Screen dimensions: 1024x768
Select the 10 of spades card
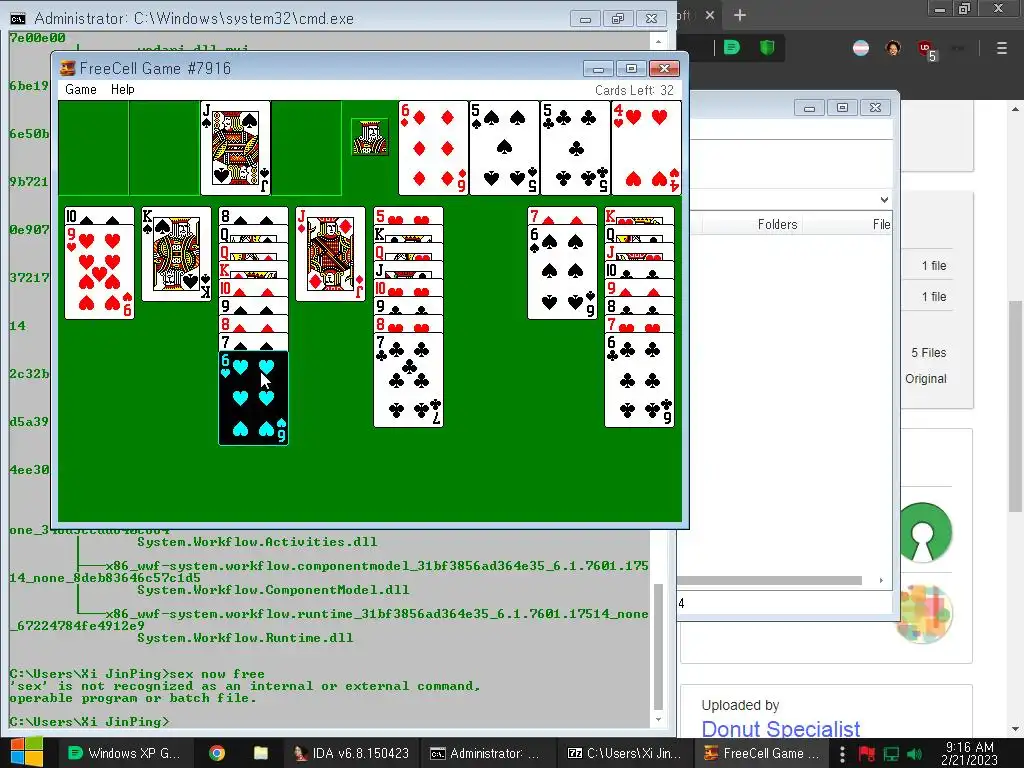(x=99, y=216)
